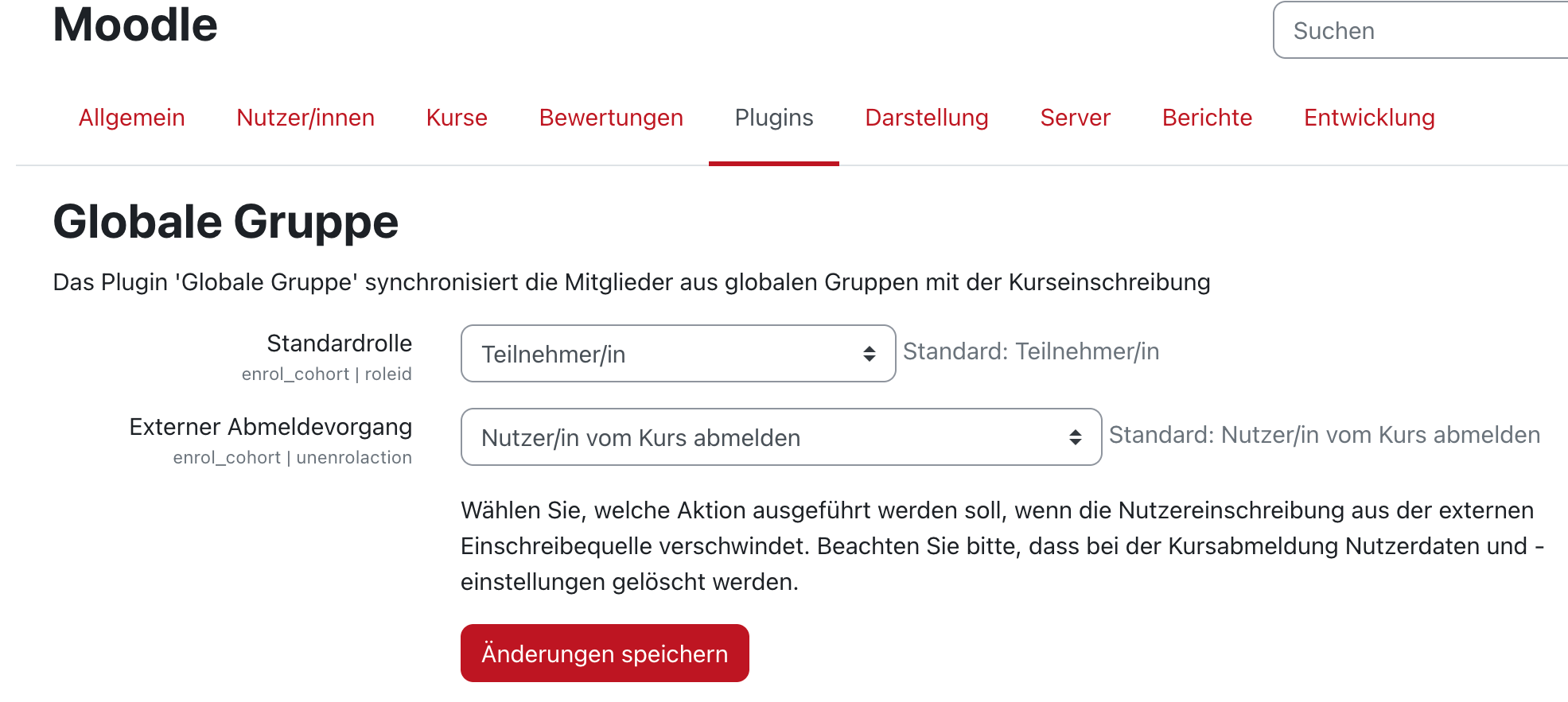Click the Moodle site title
Image resolution: width=1568 pixels, height=702 pixels.
135,25
